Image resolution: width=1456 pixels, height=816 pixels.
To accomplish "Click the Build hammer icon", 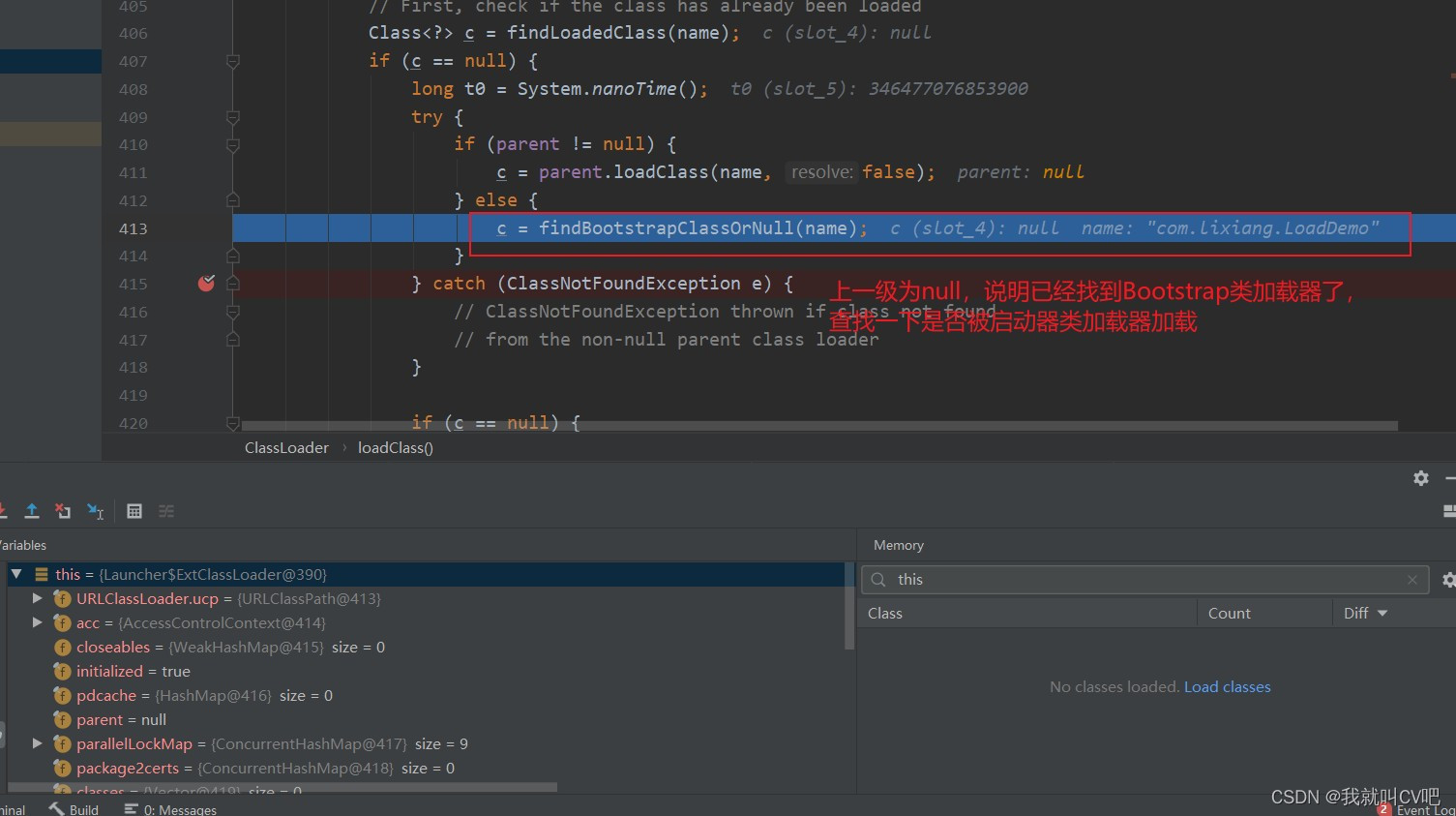I will (x=56, y=809).
